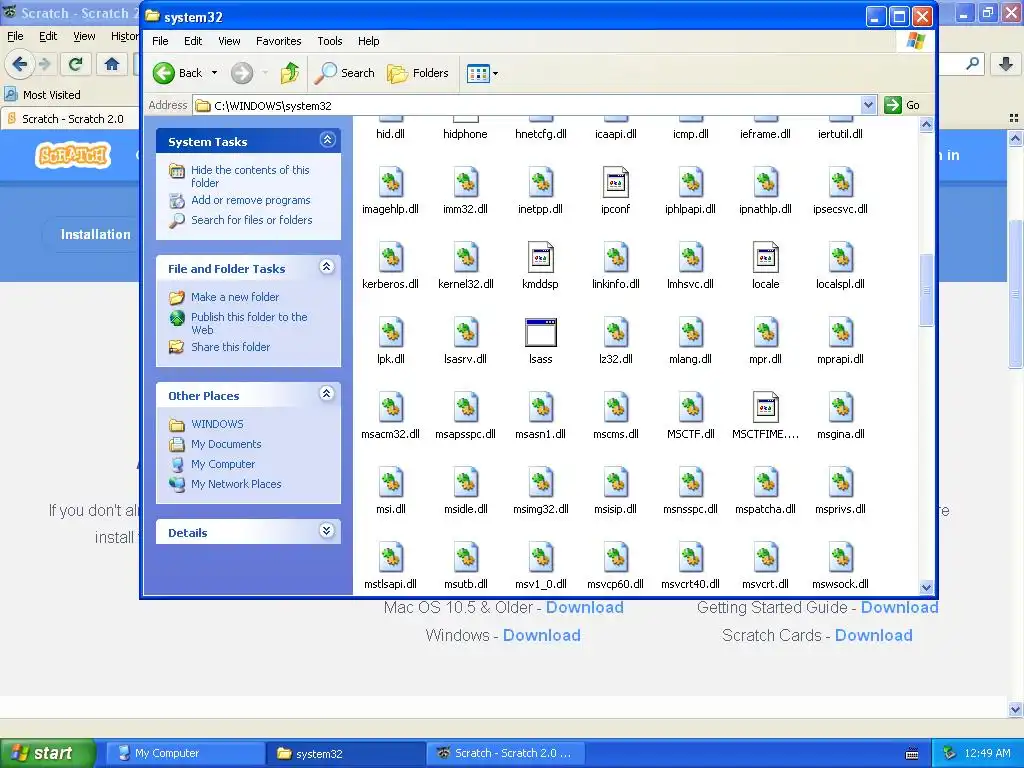Select the mscms.dll file icon
The height and width of the screenshot is (768, 1024).
[615, 408]
